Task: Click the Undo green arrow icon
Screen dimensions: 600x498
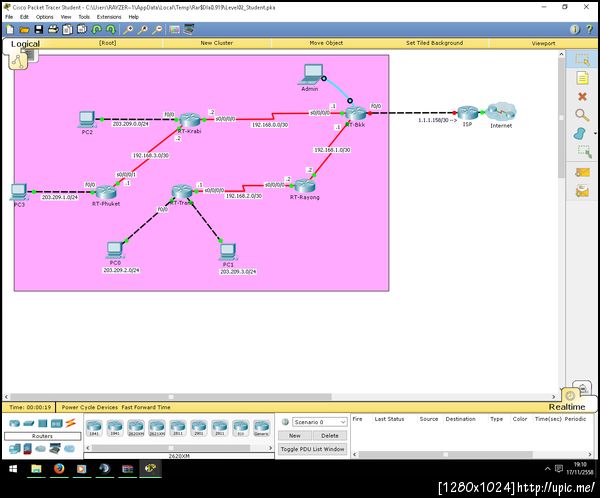Action: point(97,29)
